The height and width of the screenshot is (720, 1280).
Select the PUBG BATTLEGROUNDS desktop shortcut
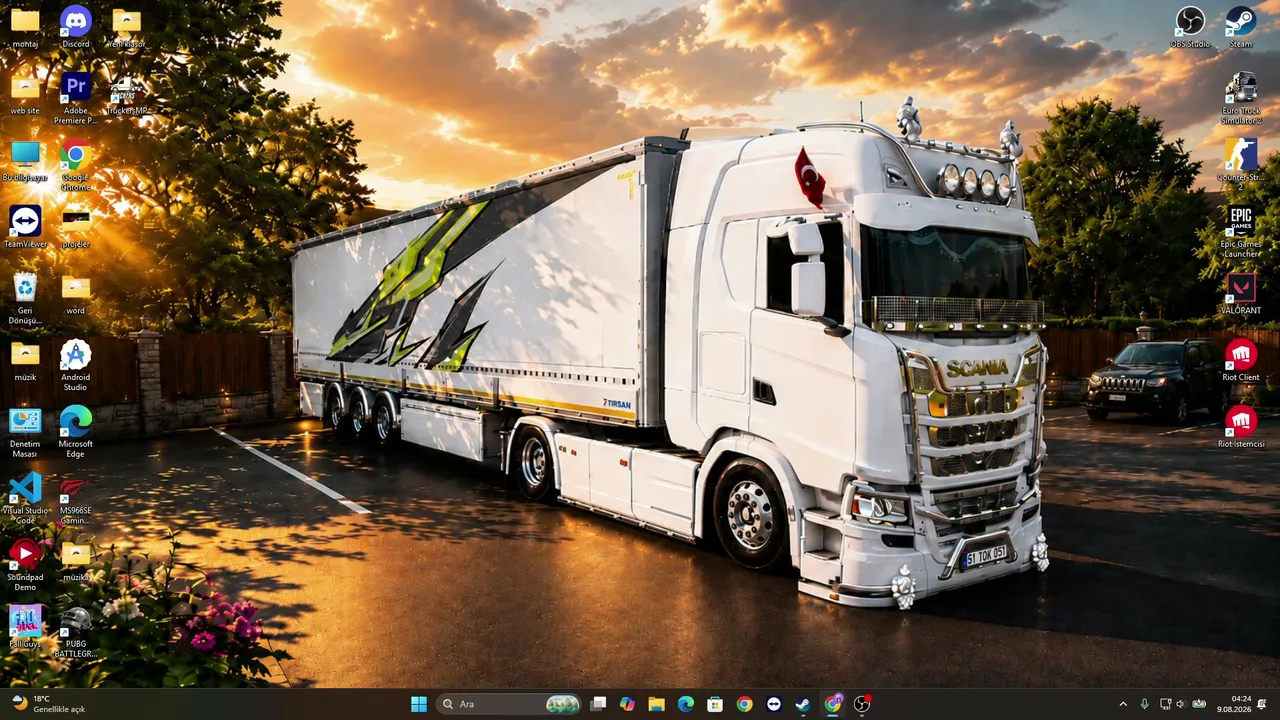pyautogui.click(x=76, y=632)
